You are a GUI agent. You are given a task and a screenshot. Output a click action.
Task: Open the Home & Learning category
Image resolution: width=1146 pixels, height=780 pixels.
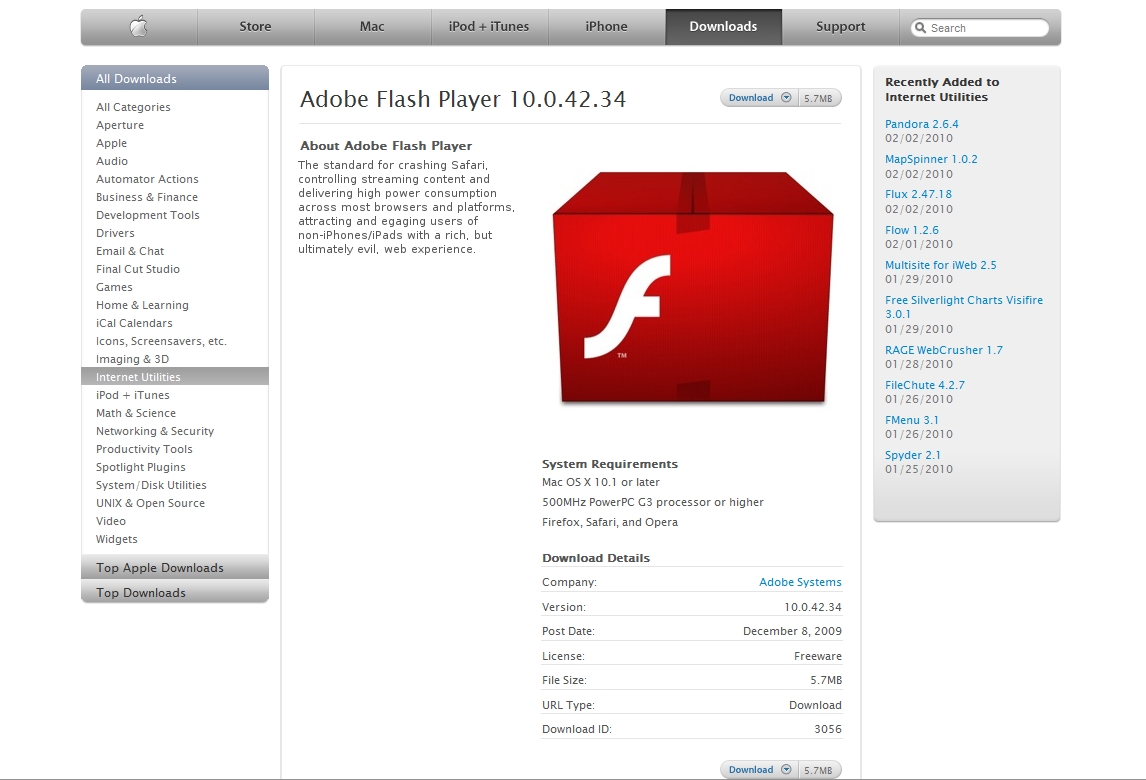[x=143, y=305]
